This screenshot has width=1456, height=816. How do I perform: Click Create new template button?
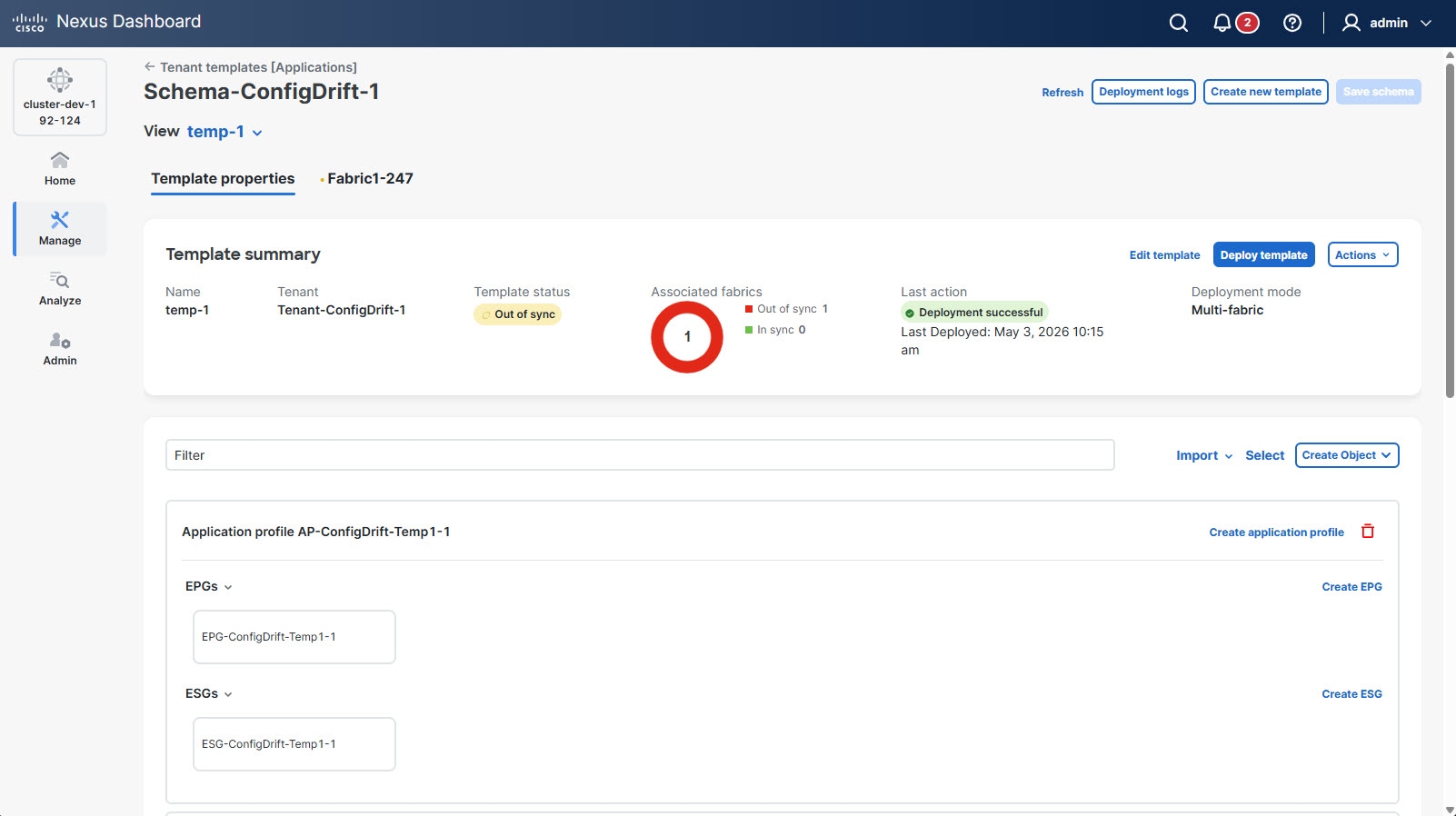1266,92
